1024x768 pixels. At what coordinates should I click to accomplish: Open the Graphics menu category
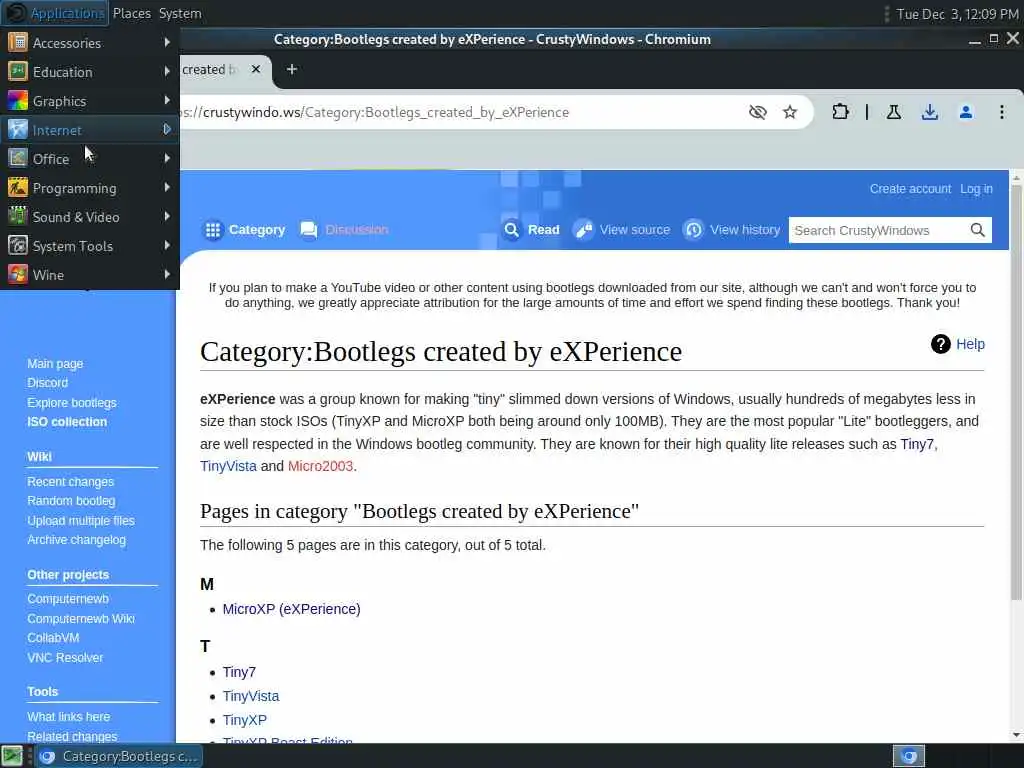point(90,101)
